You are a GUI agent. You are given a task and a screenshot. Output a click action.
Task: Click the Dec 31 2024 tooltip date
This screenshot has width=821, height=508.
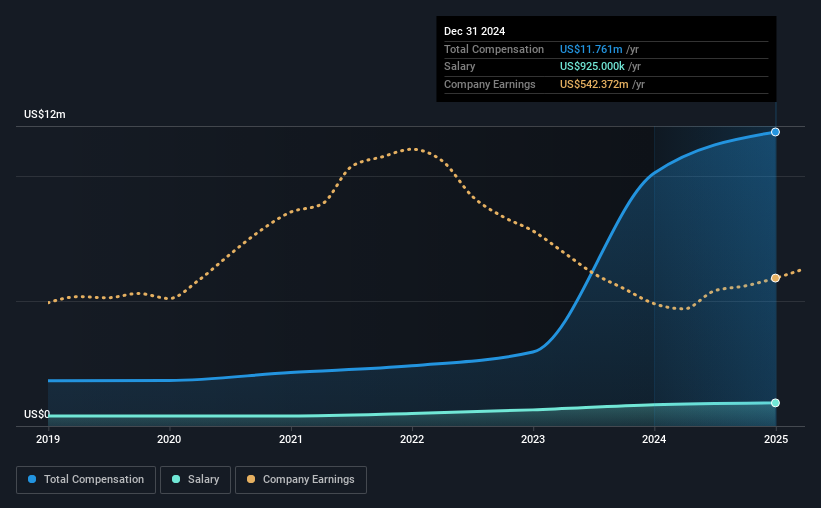click(474, 31)
